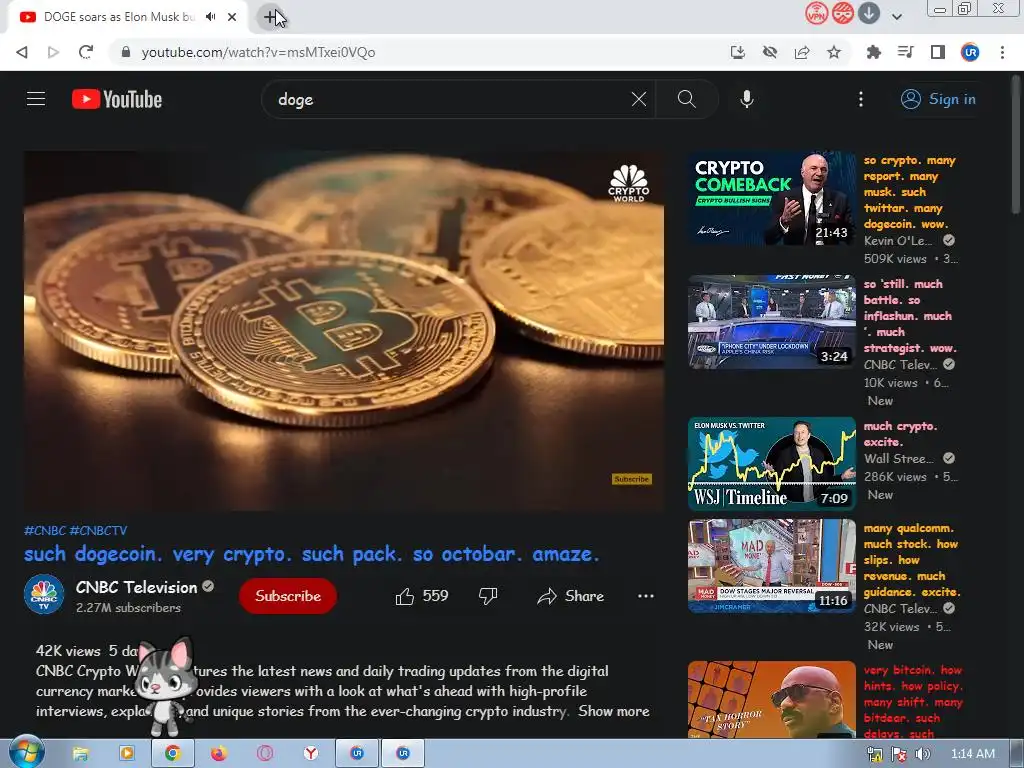Open the 'so crypto. many report' video title

[x=910, y=192]
